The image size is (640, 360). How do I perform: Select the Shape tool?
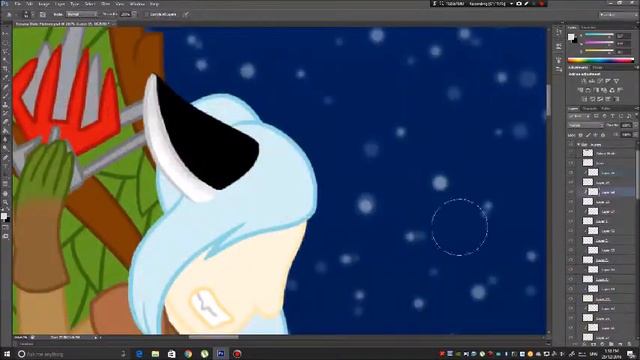pos(5,184)
